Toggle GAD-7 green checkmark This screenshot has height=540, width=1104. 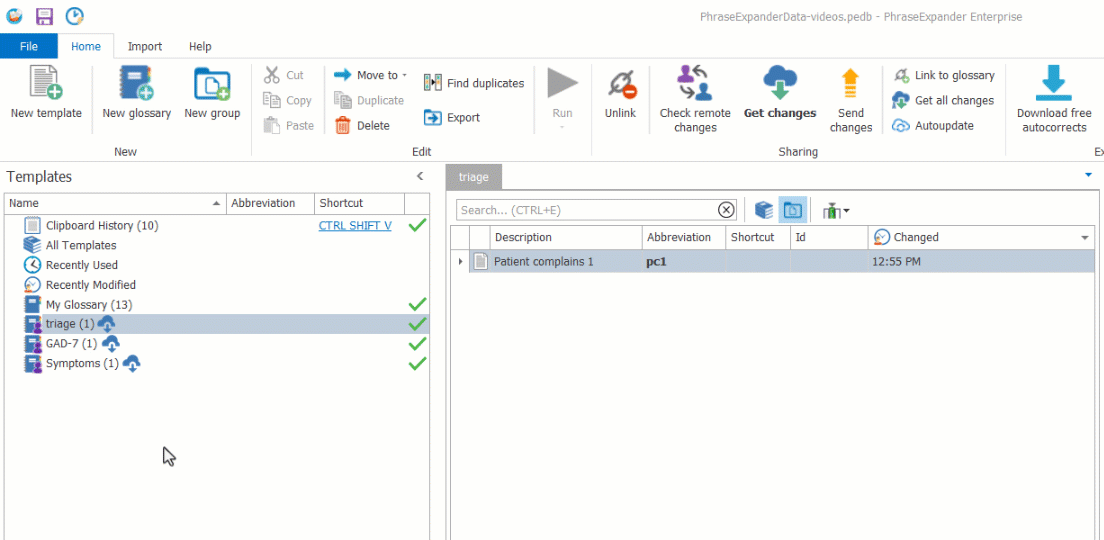click(x=418, y=344)
